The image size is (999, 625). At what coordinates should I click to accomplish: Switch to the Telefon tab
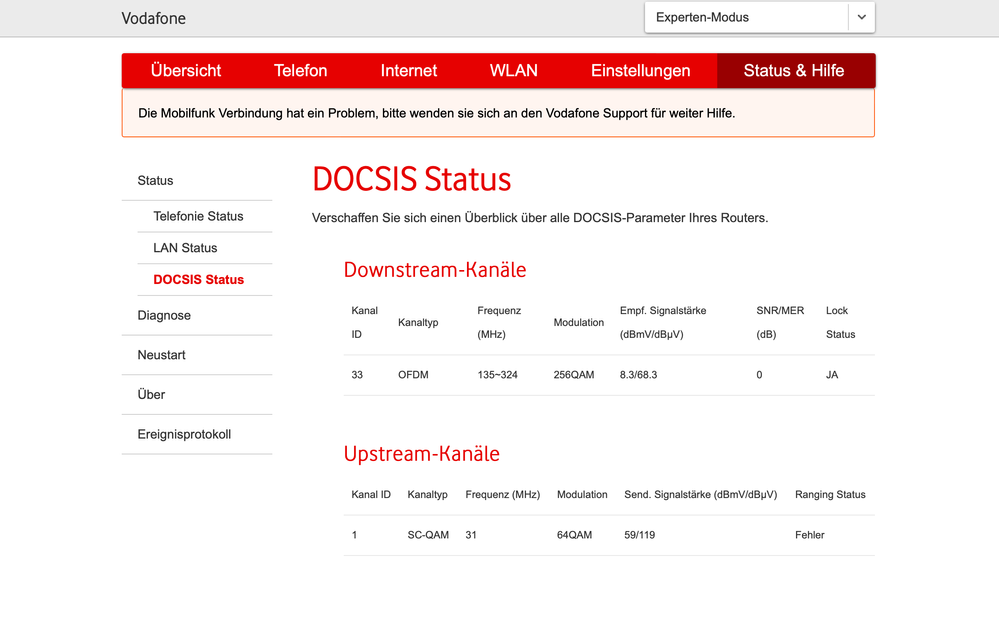[x=301, y=71]
